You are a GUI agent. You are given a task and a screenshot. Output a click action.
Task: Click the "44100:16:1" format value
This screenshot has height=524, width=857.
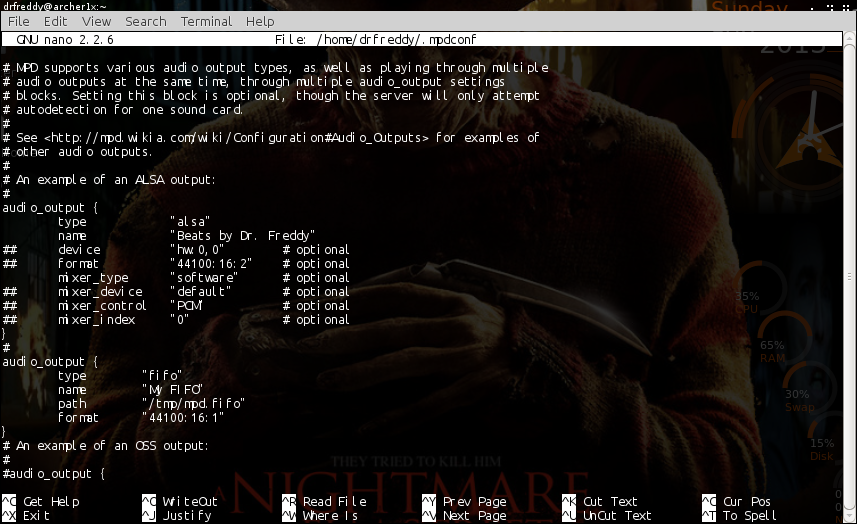(183, 417)
